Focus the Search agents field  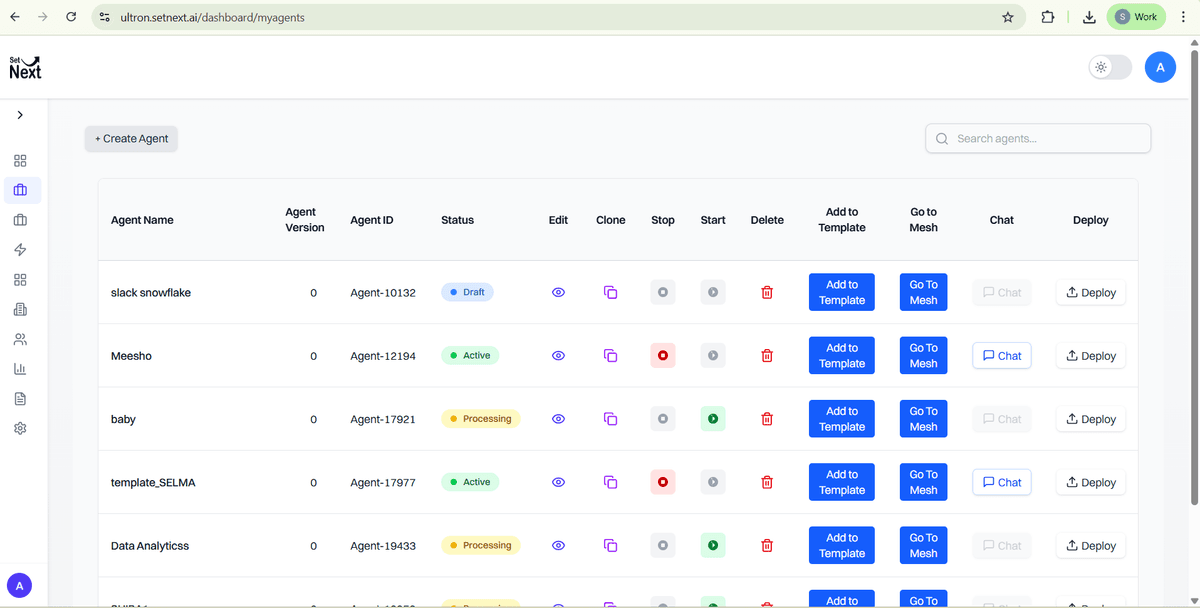1038,139
